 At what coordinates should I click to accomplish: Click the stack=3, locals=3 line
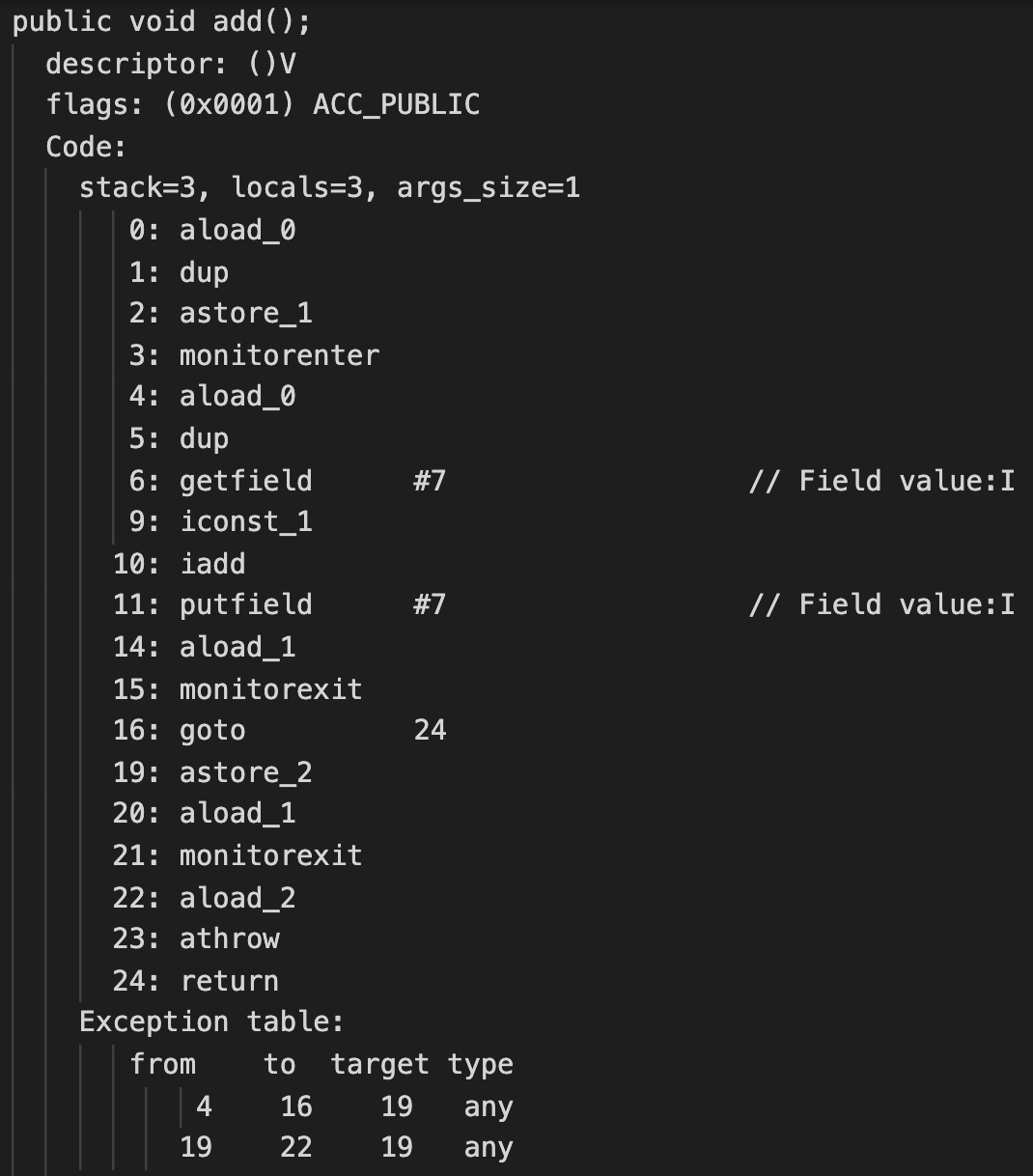329,187
